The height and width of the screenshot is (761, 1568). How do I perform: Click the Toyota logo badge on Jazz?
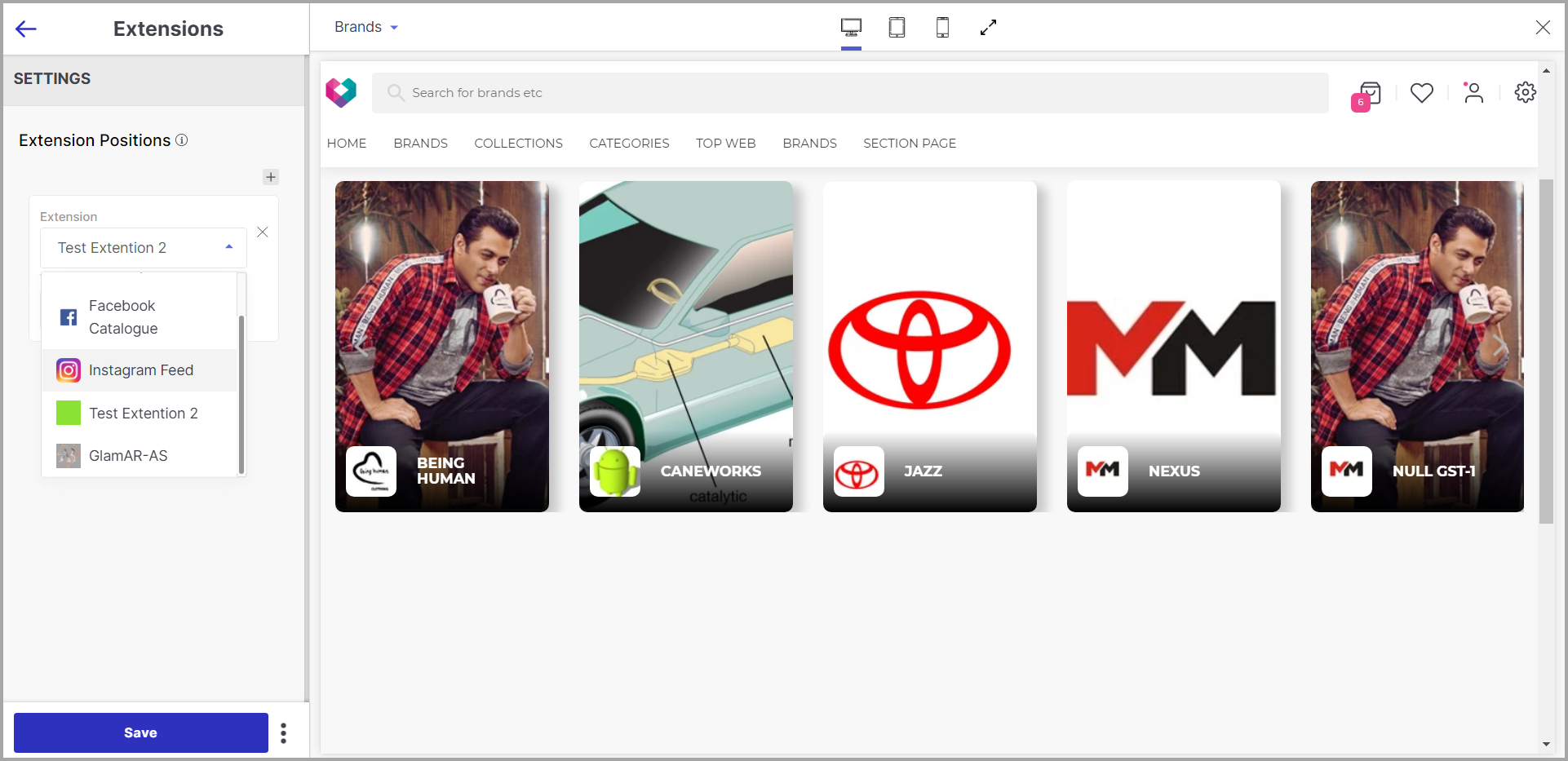pos(859,471)
